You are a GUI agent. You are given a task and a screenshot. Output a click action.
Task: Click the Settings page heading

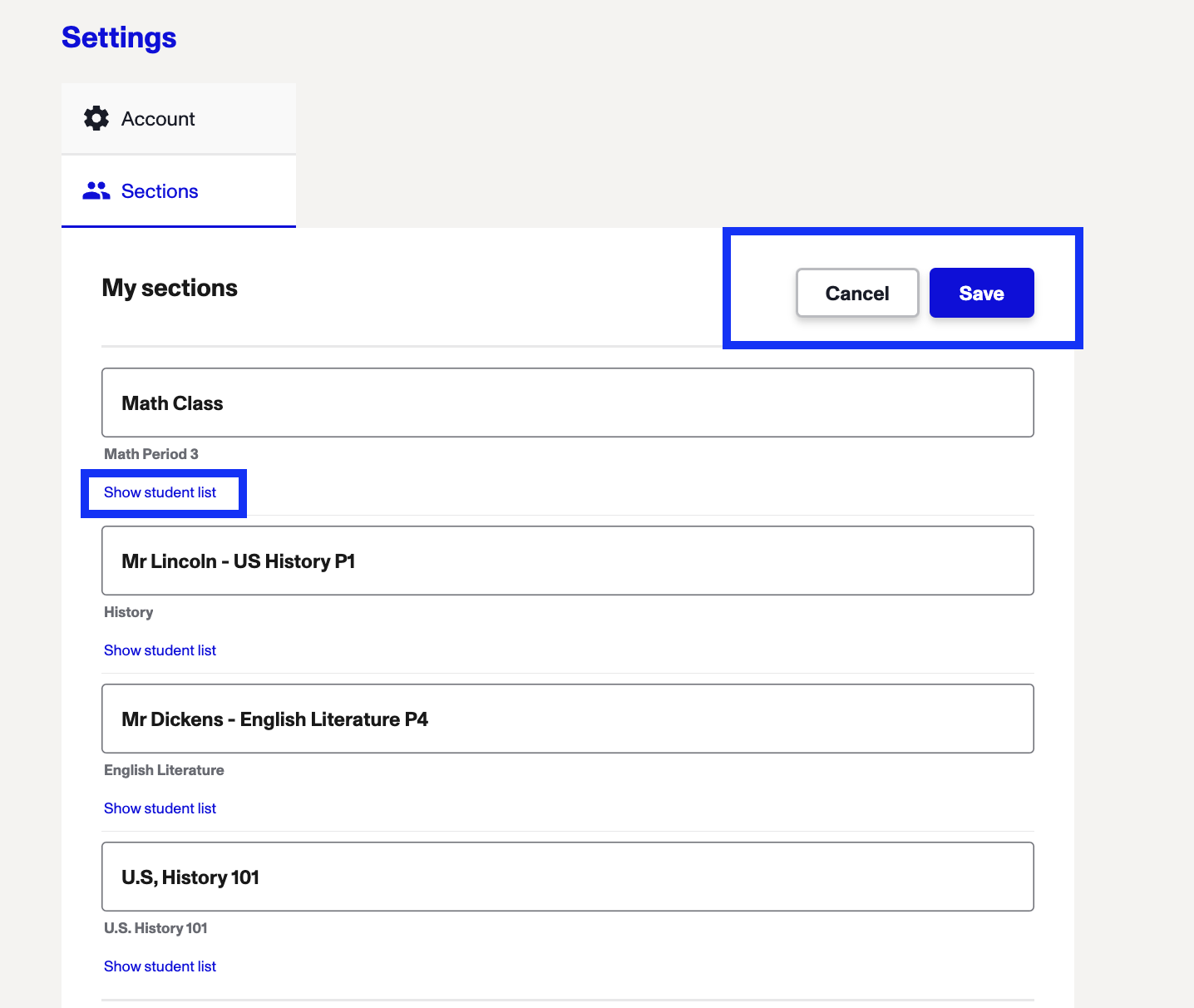coord(119,37)
